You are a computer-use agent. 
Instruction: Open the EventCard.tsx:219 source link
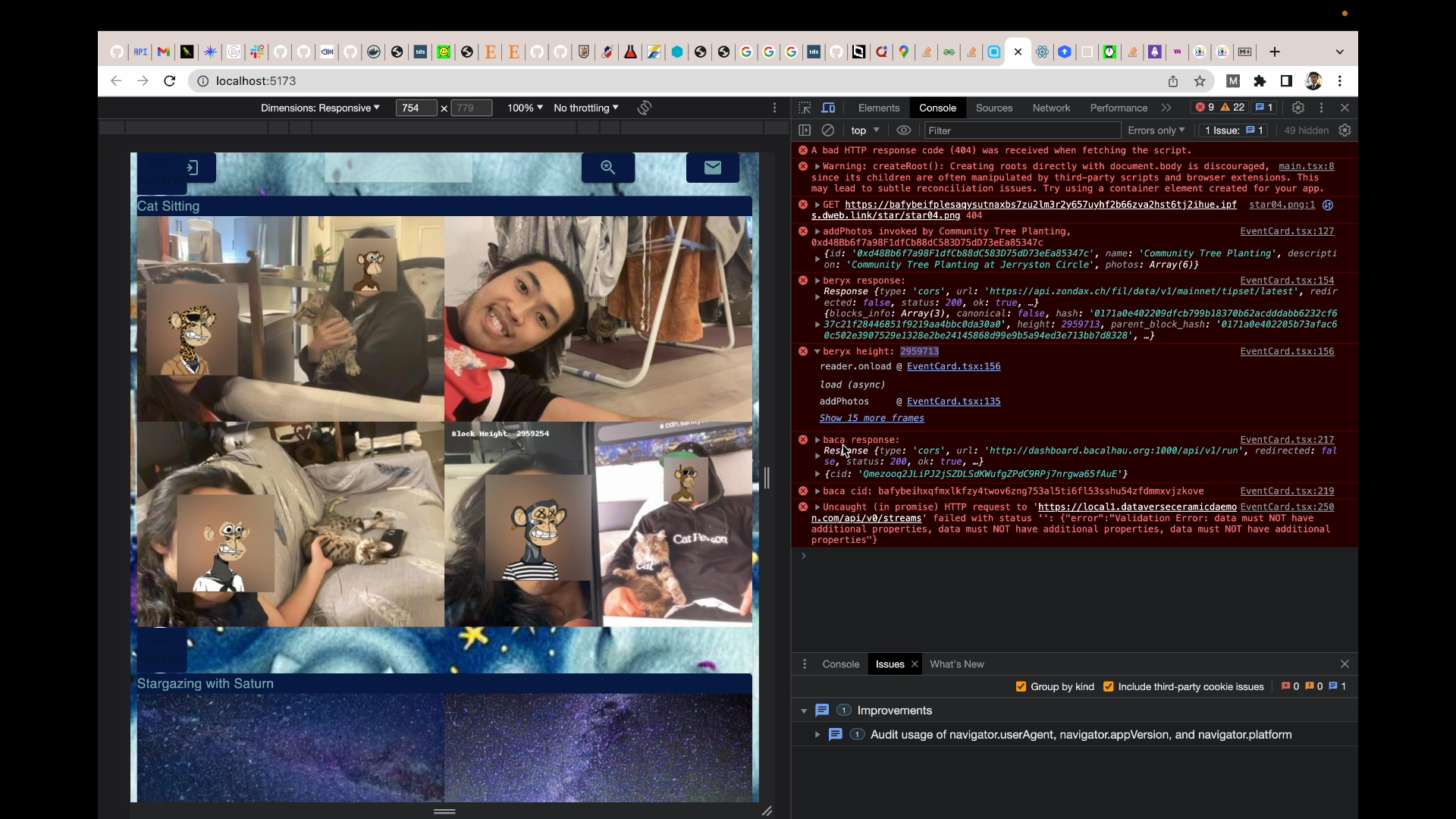(1287, 491)
